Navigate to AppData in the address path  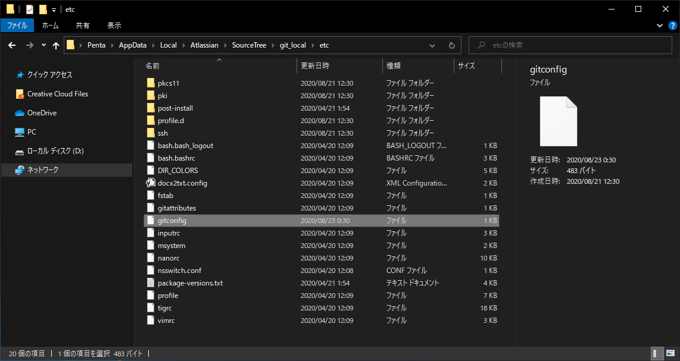[133, 45]
